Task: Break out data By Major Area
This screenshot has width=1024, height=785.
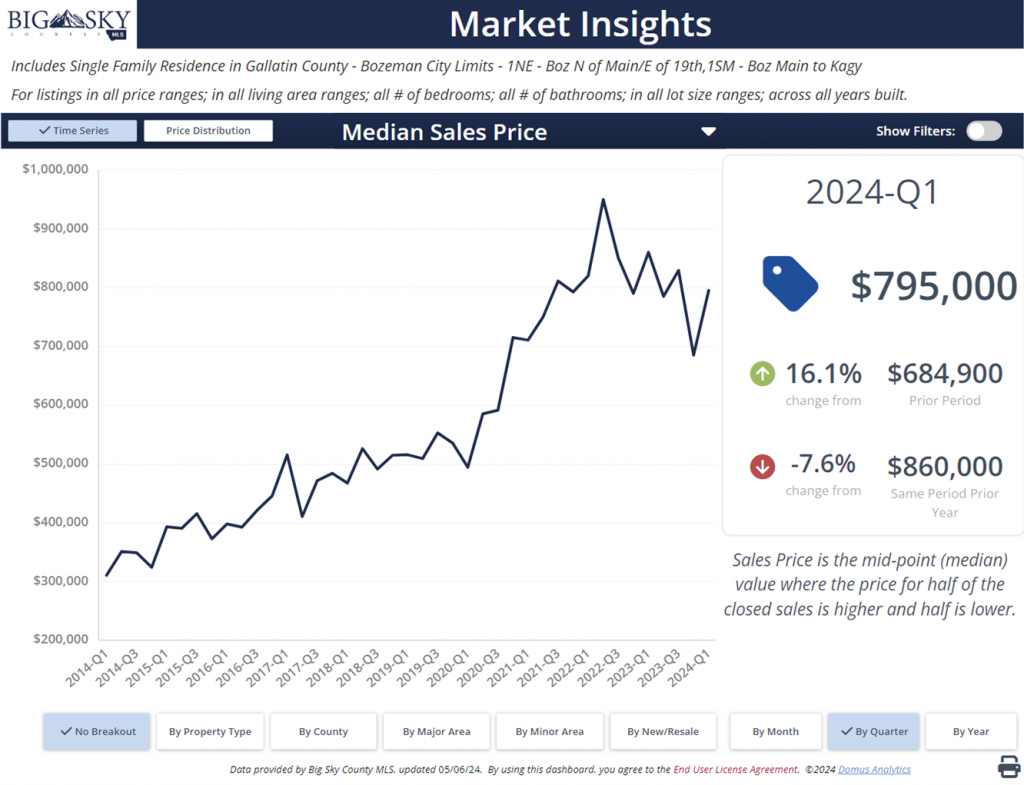Action: tap(436, 732)
